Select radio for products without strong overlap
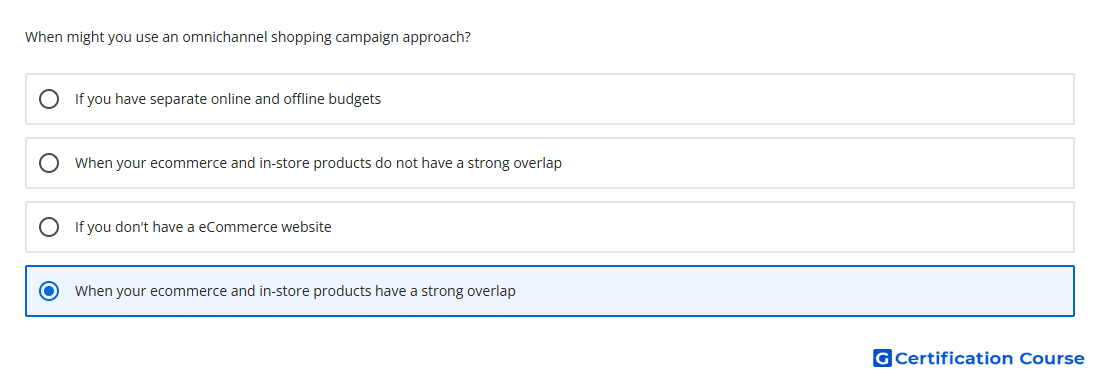The width and height of the screenshot is (1100, 377). [x=49, y=163]
